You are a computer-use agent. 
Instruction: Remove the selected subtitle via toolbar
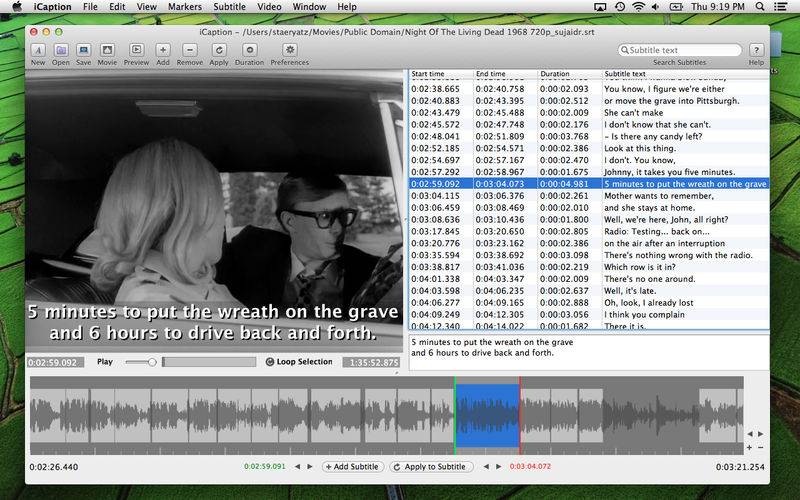click(190, 50)
